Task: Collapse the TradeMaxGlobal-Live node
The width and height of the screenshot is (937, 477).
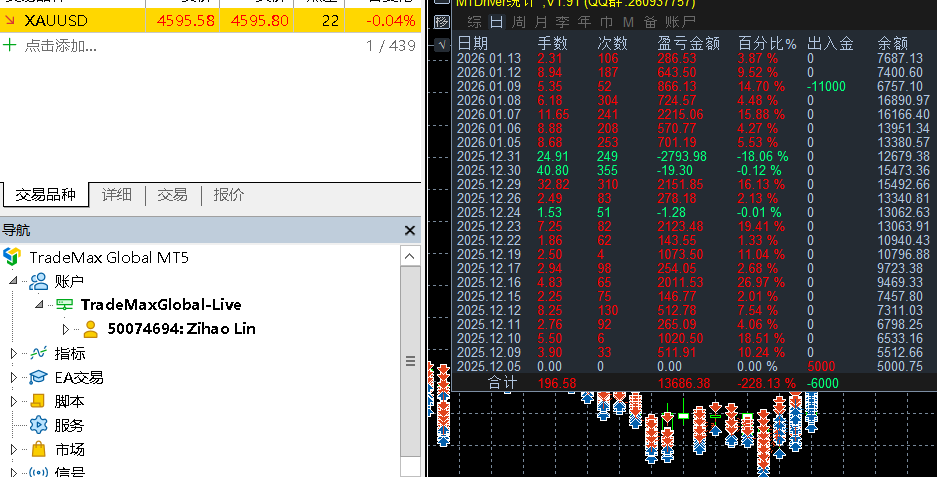Action: [x=39, y=304]
